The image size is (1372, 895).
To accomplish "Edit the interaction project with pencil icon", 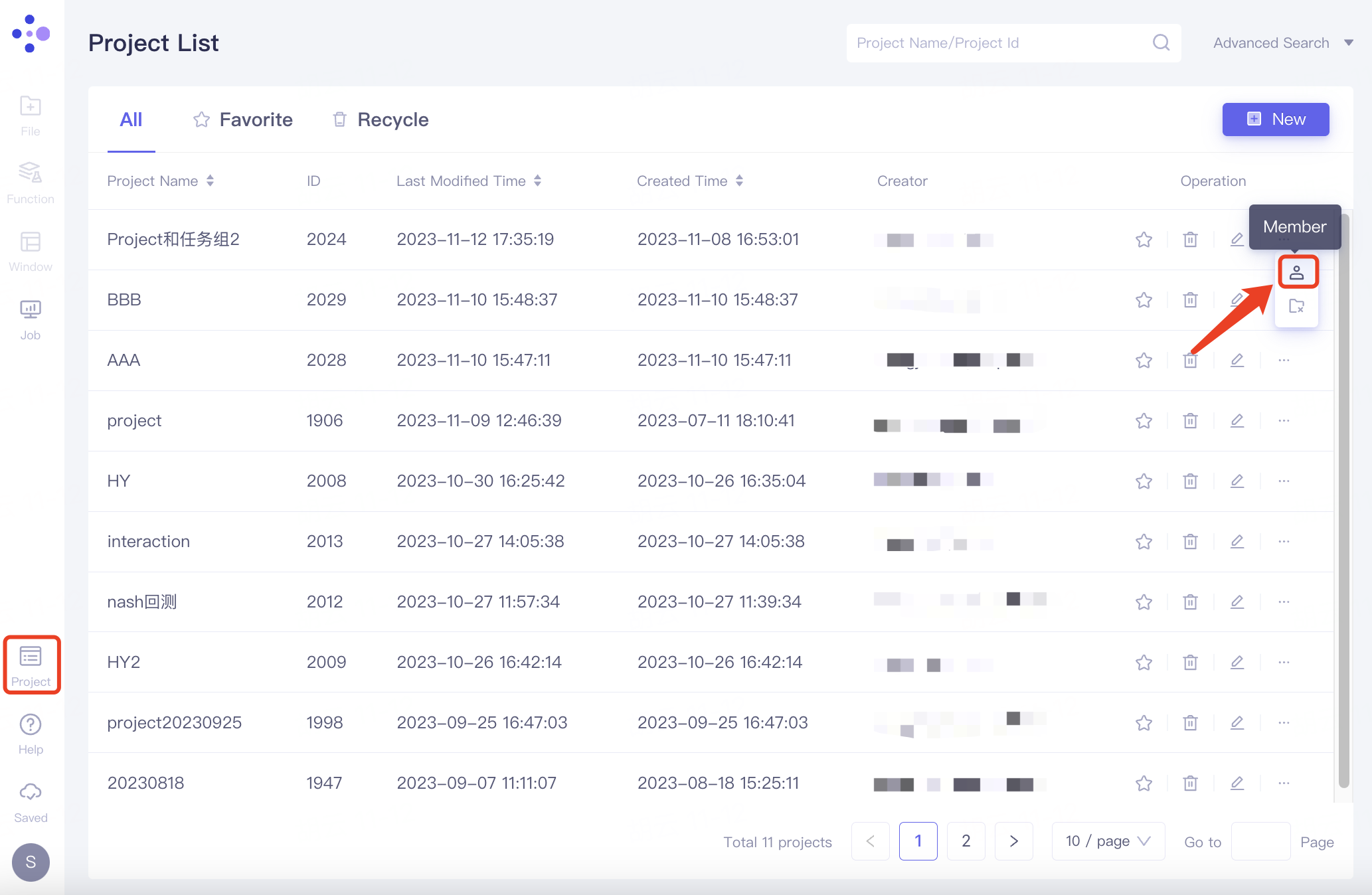I will [1237, 541].
